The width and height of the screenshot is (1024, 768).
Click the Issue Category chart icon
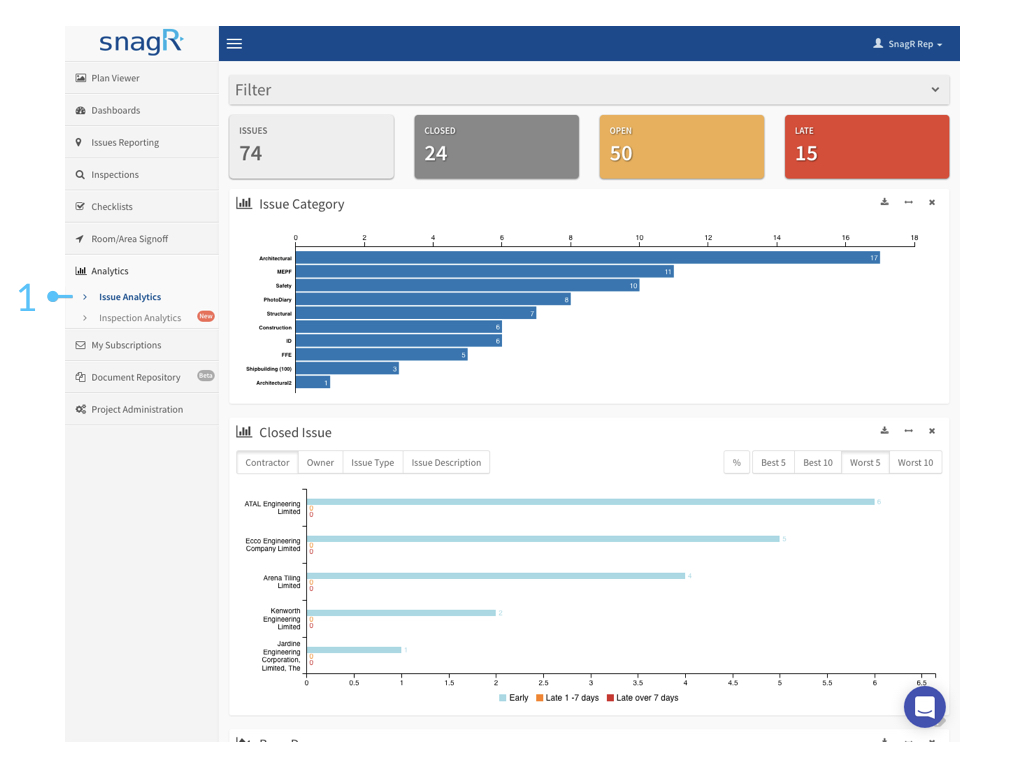click(x=244, y=203)
